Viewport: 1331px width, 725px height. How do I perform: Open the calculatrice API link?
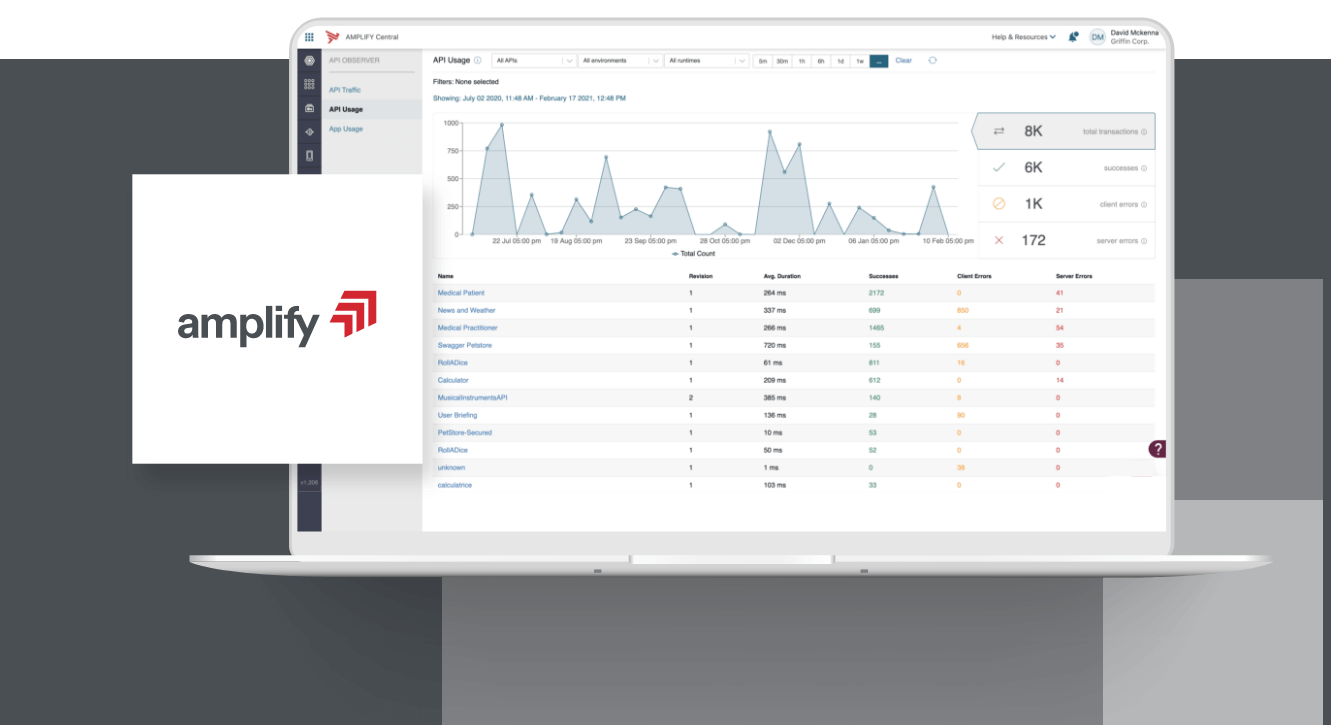455,485
